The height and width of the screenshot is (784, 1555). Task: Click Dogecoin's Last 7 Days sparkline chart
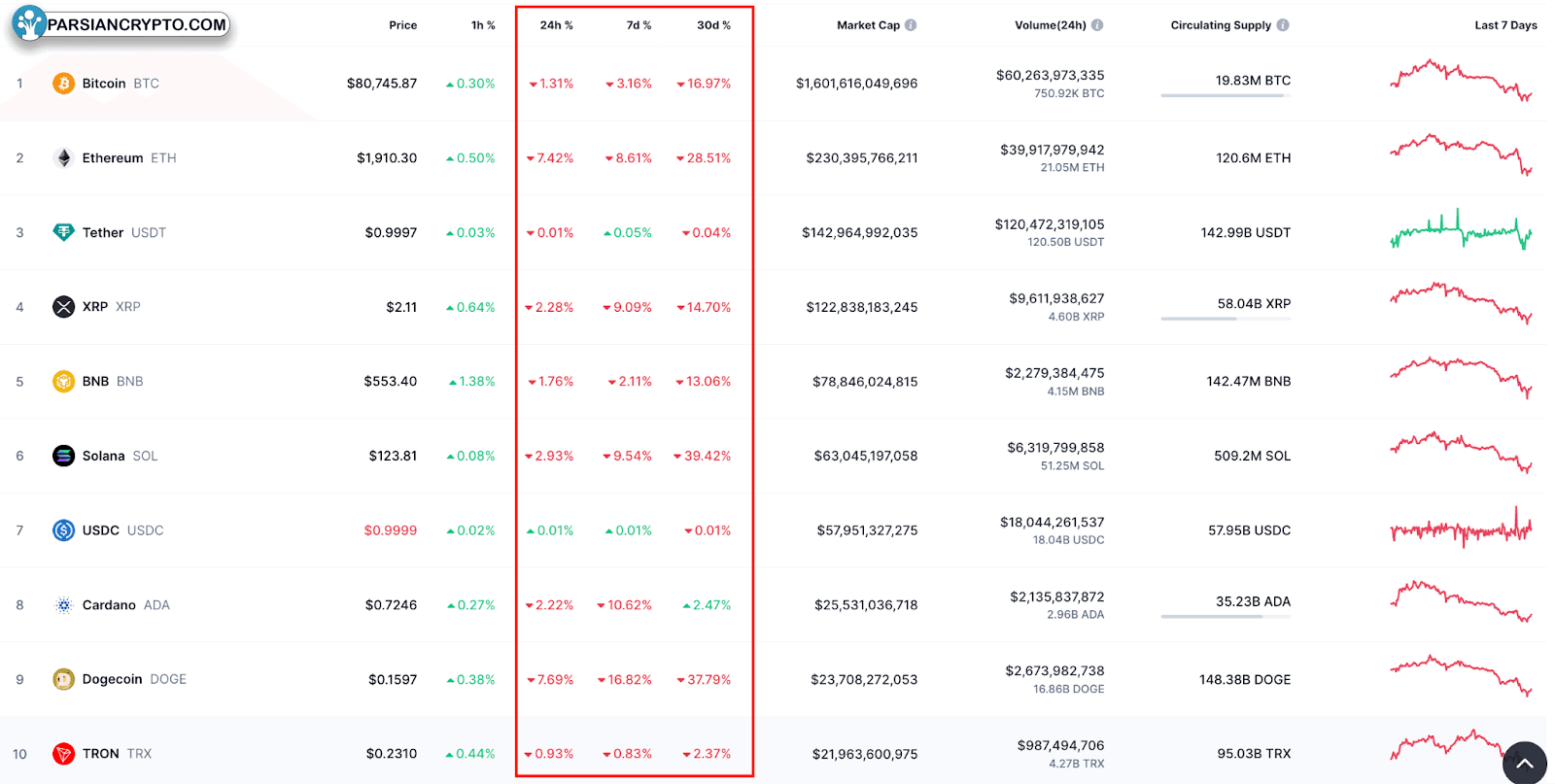pyautogui.click(x=1461, y=676)
